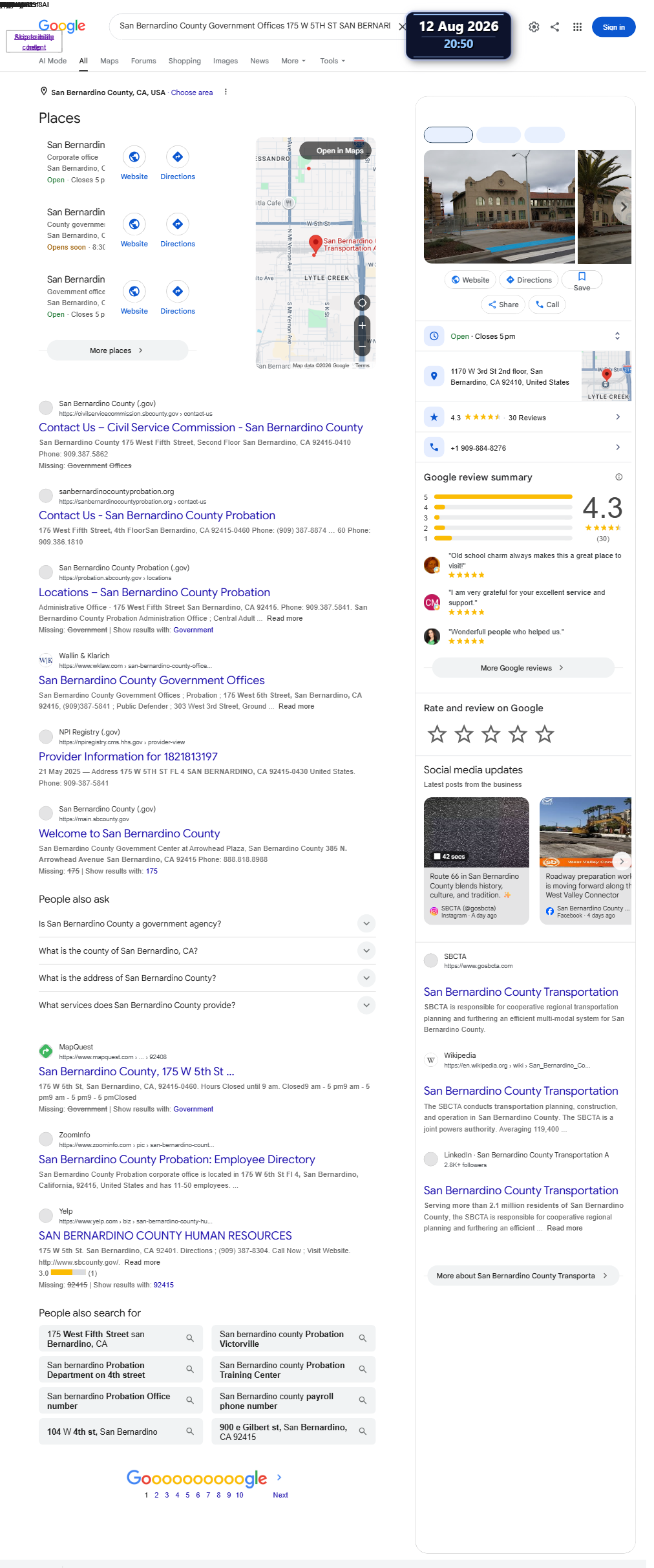Center the map with the my-location icon

(x=363, y=303)
